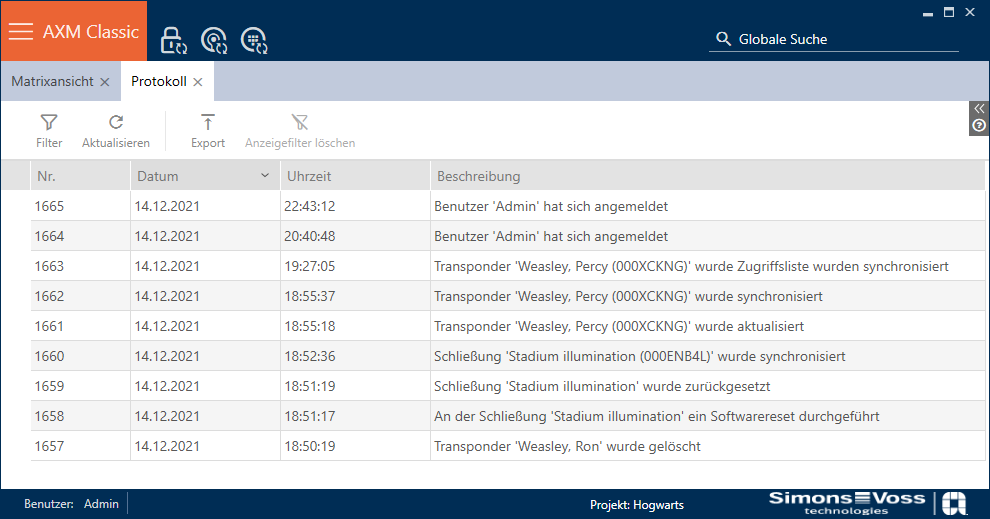Select log entry number 1663
The width and height of the screenshot is (990, 519).
pyautogui.click(x=500, y=266)
